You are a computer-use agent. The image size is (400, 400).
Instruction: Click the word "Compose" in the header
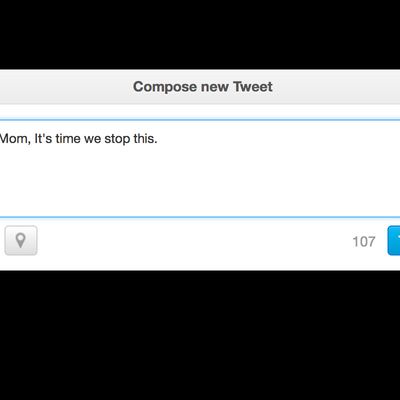pyautogui.click(x=165, y=87)
